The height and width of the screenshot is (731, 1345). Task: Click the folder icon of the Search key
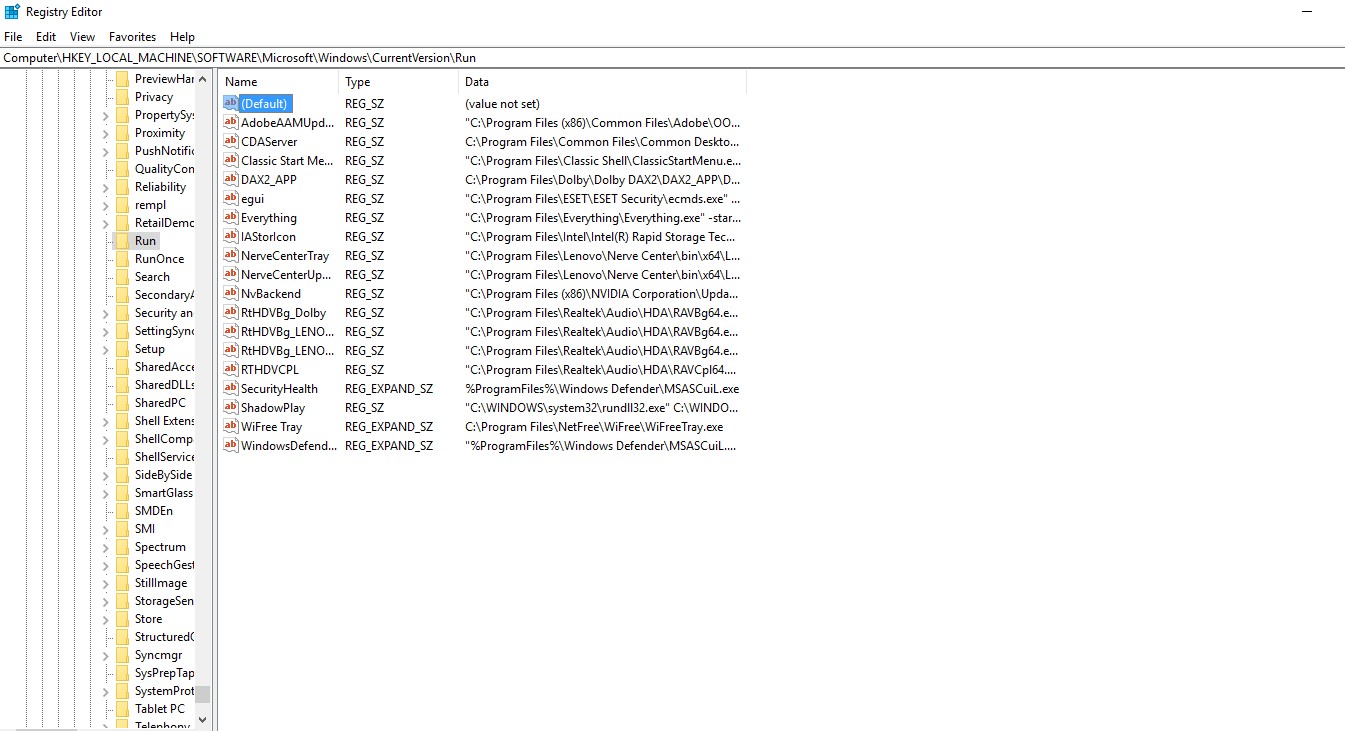(x=122, y=277)
